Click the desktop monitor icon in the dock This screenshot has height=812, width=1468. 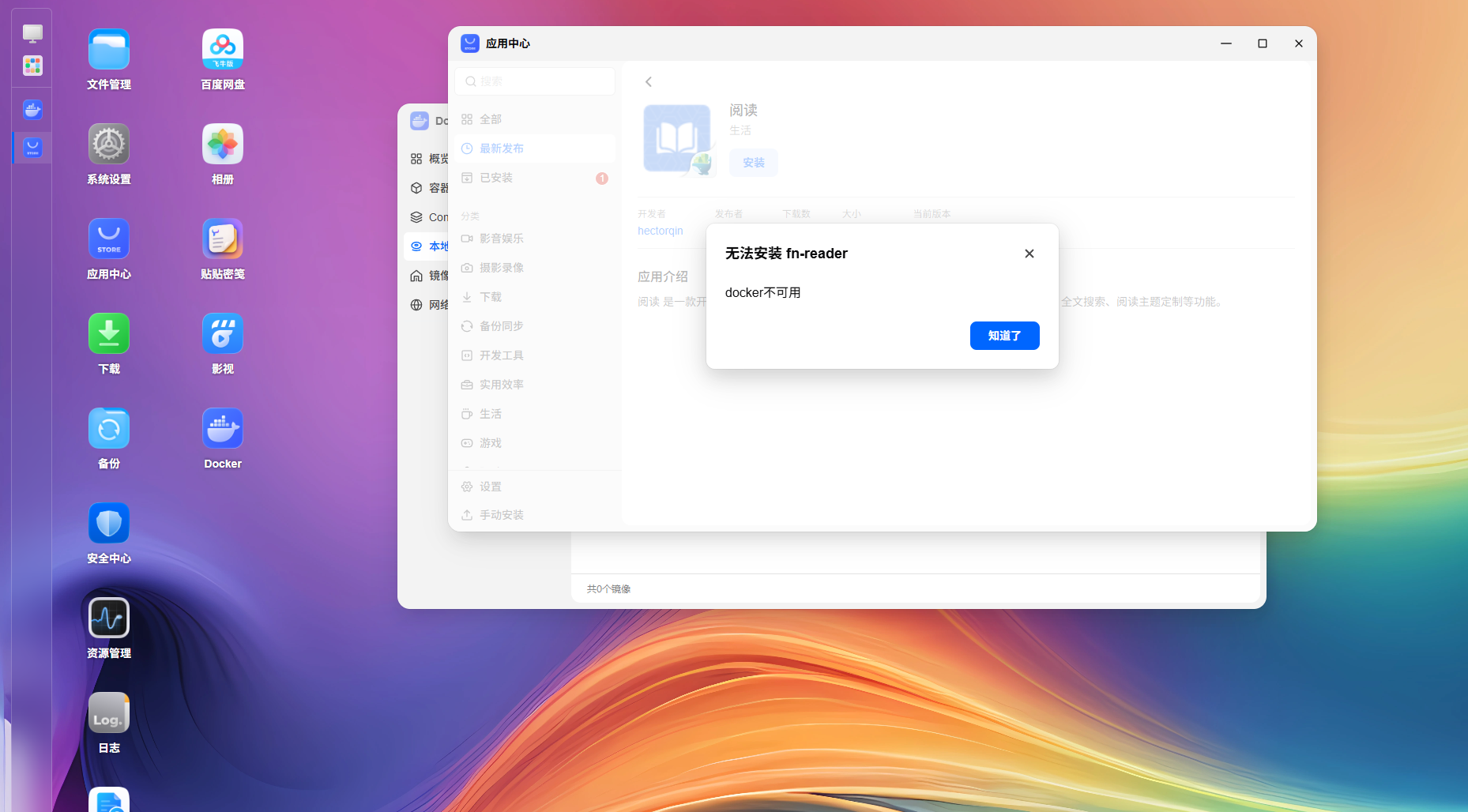[x=32, y=33]
